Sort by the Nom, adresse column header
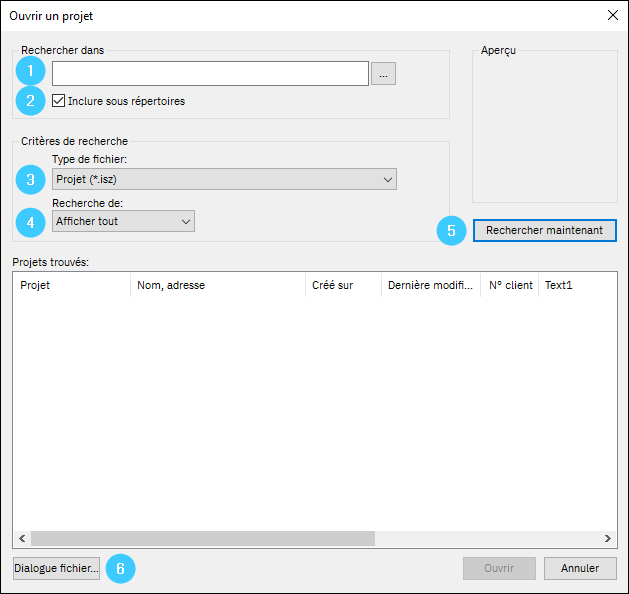The image size is (629, 594). (x=218, y=285)
